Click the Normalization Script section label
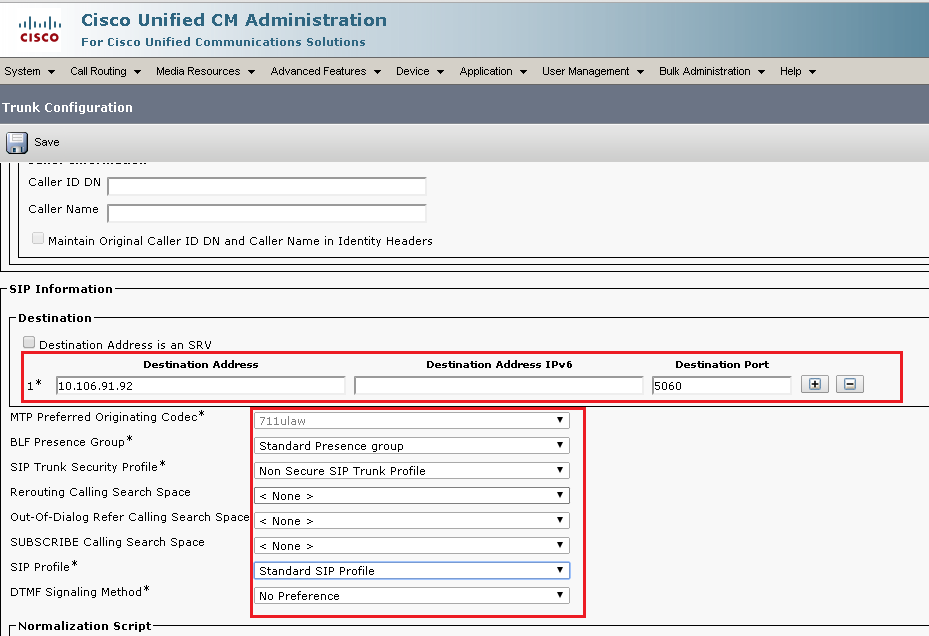The image size is (929, 636). pos(85,626)
